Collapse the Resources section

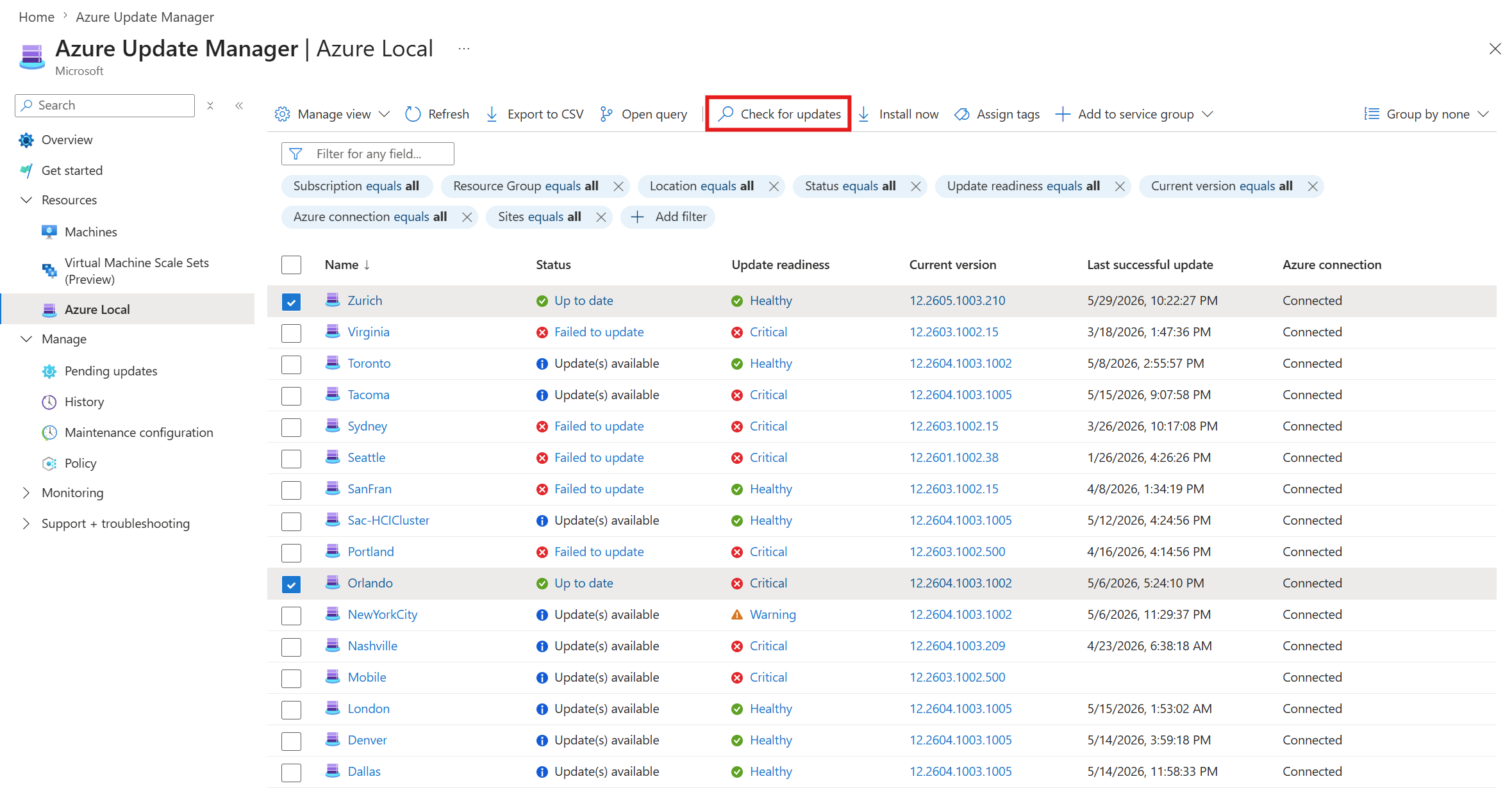[26, 200]
